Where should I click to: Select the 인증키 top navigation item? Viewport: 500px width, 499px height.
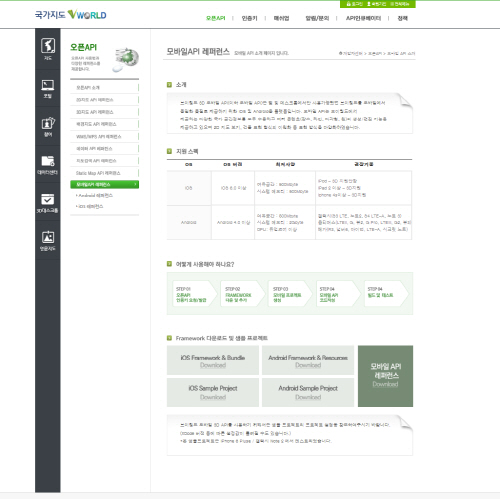[x=249, y=18]
